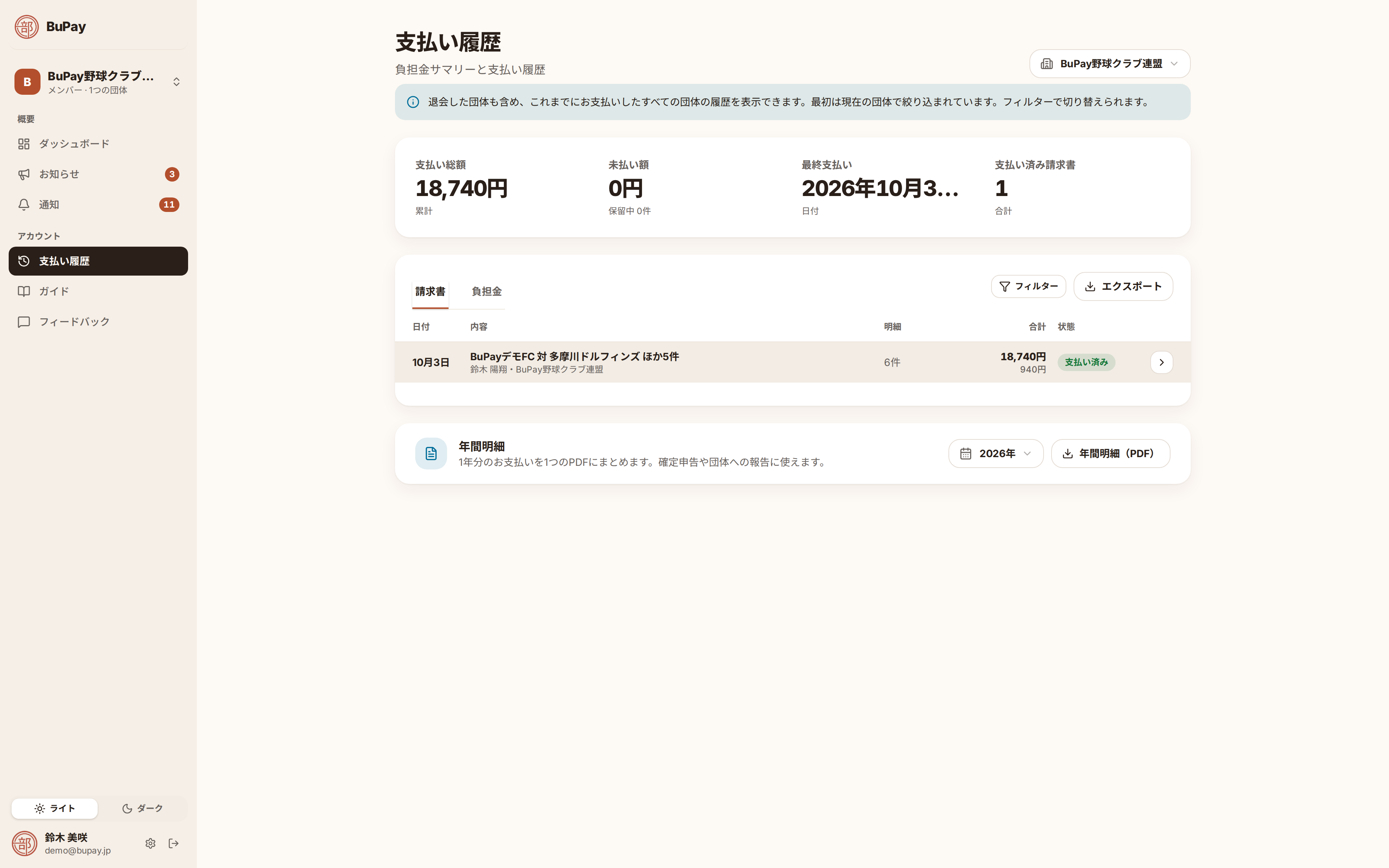Click the BuPay logo in the sidebar header
Screen dimensions: 1389x868
coord(26,26)
